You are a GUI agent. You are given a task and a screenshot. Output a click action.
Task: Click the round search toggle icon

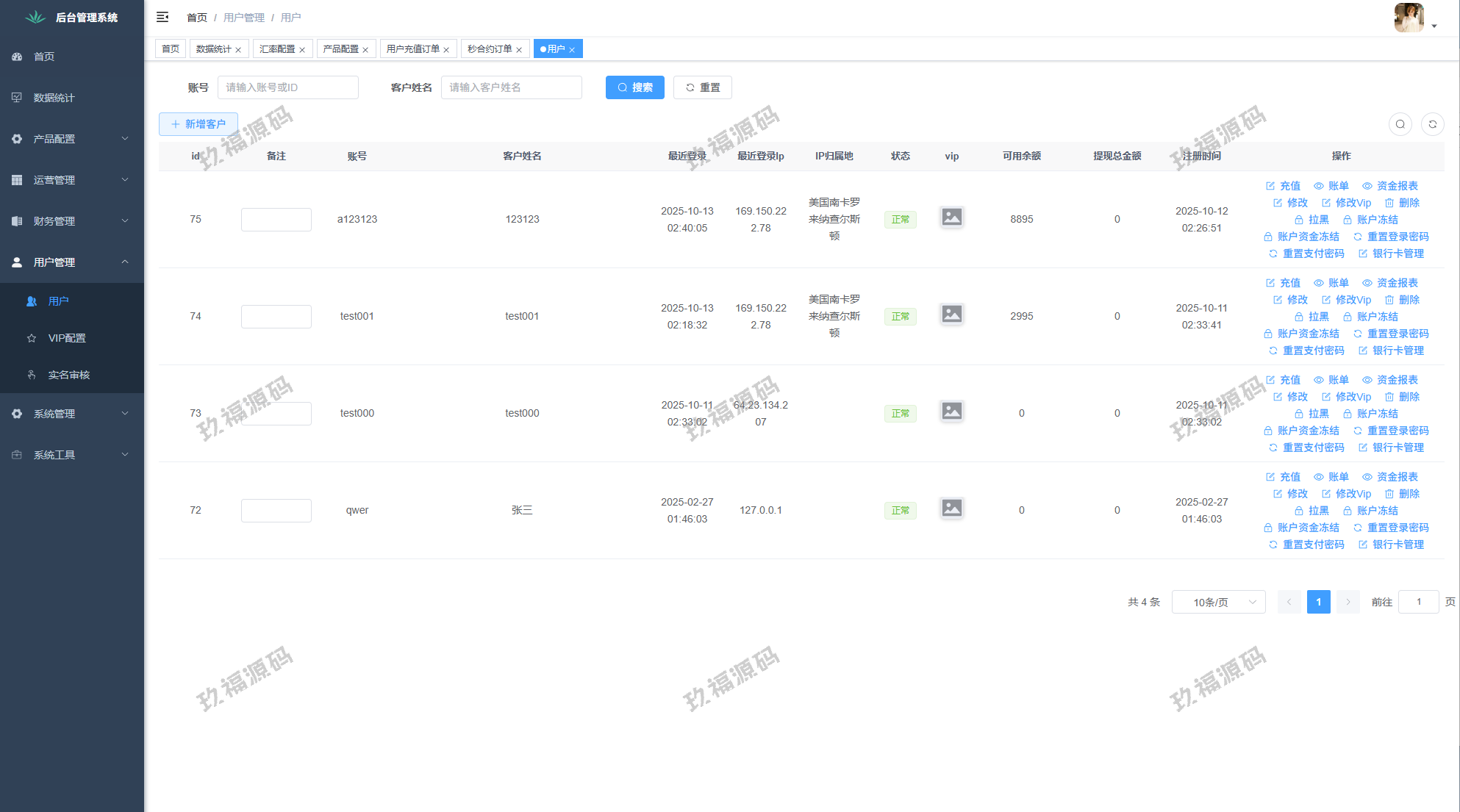pos(1400,124)
